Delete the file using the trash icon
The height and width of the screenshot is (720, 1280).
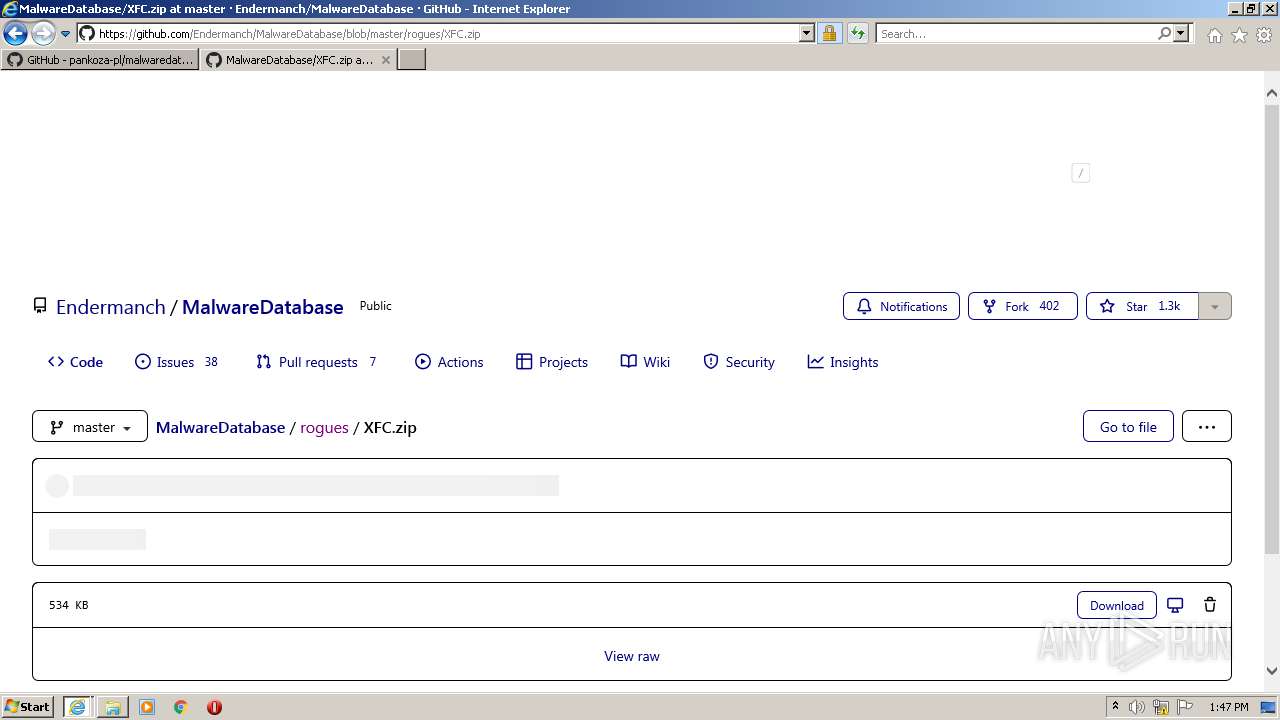pos(1210,605)
